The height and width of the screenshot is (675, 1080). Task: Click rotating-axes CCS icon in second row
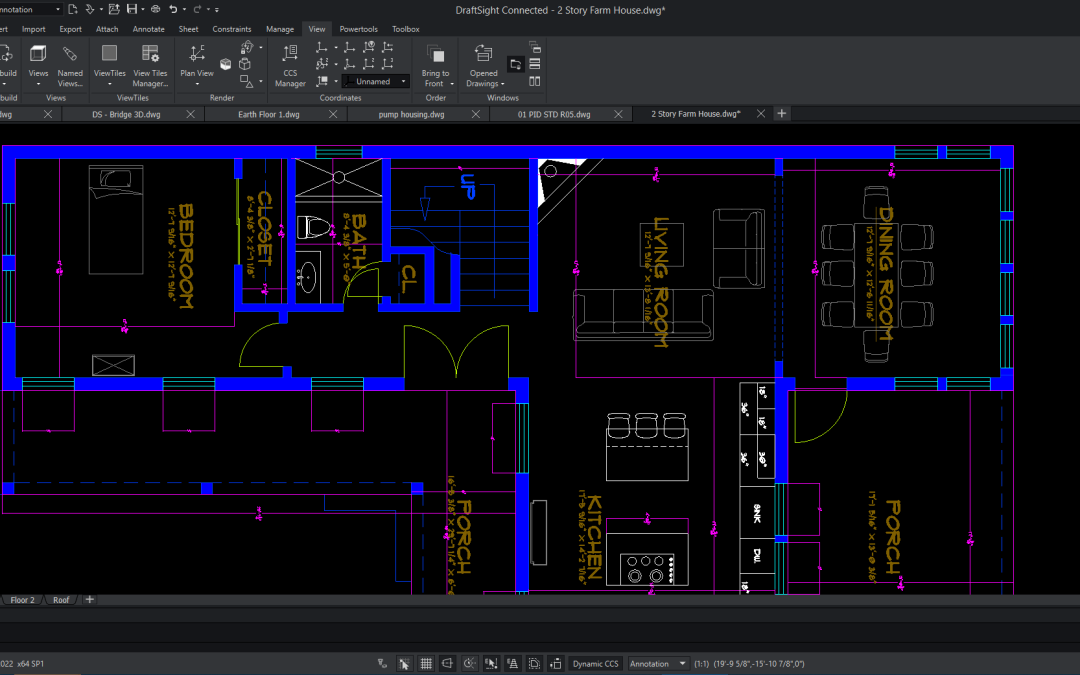coord(322,64)
